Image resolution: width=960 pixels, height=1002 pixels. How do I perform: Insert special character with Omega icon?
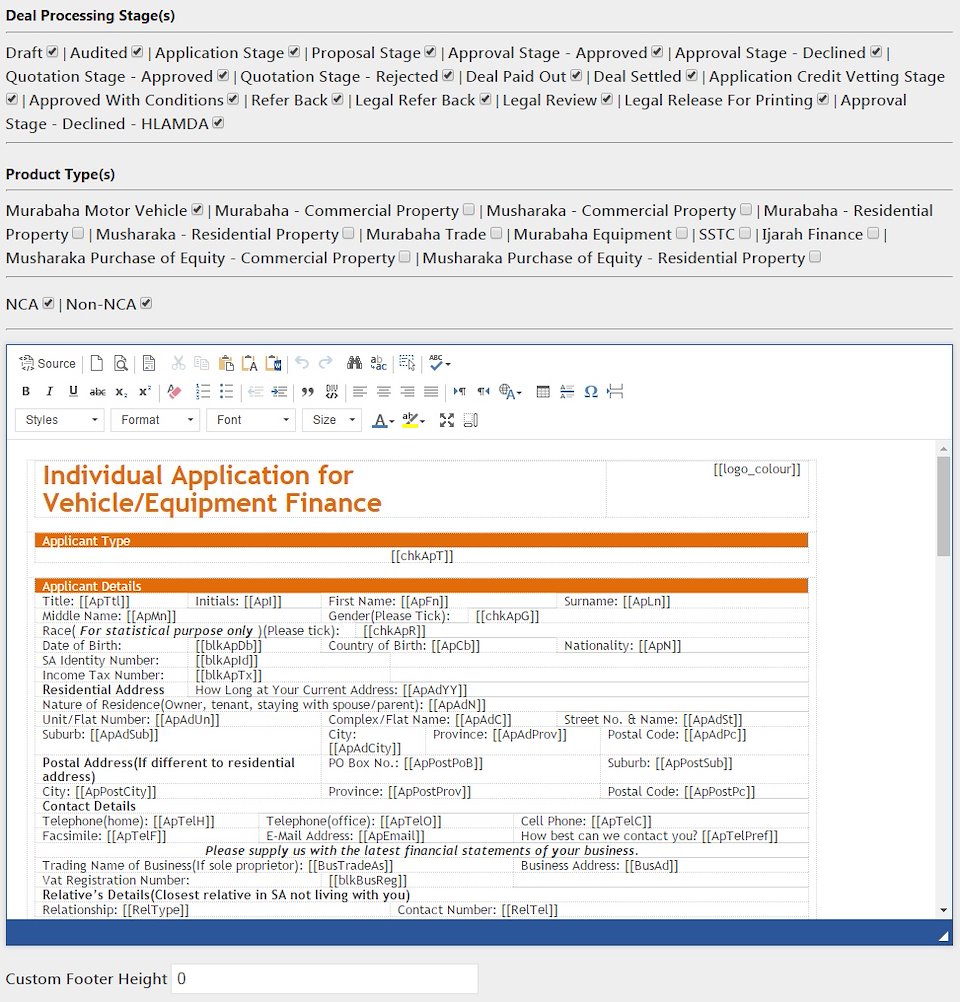(591, 392)
